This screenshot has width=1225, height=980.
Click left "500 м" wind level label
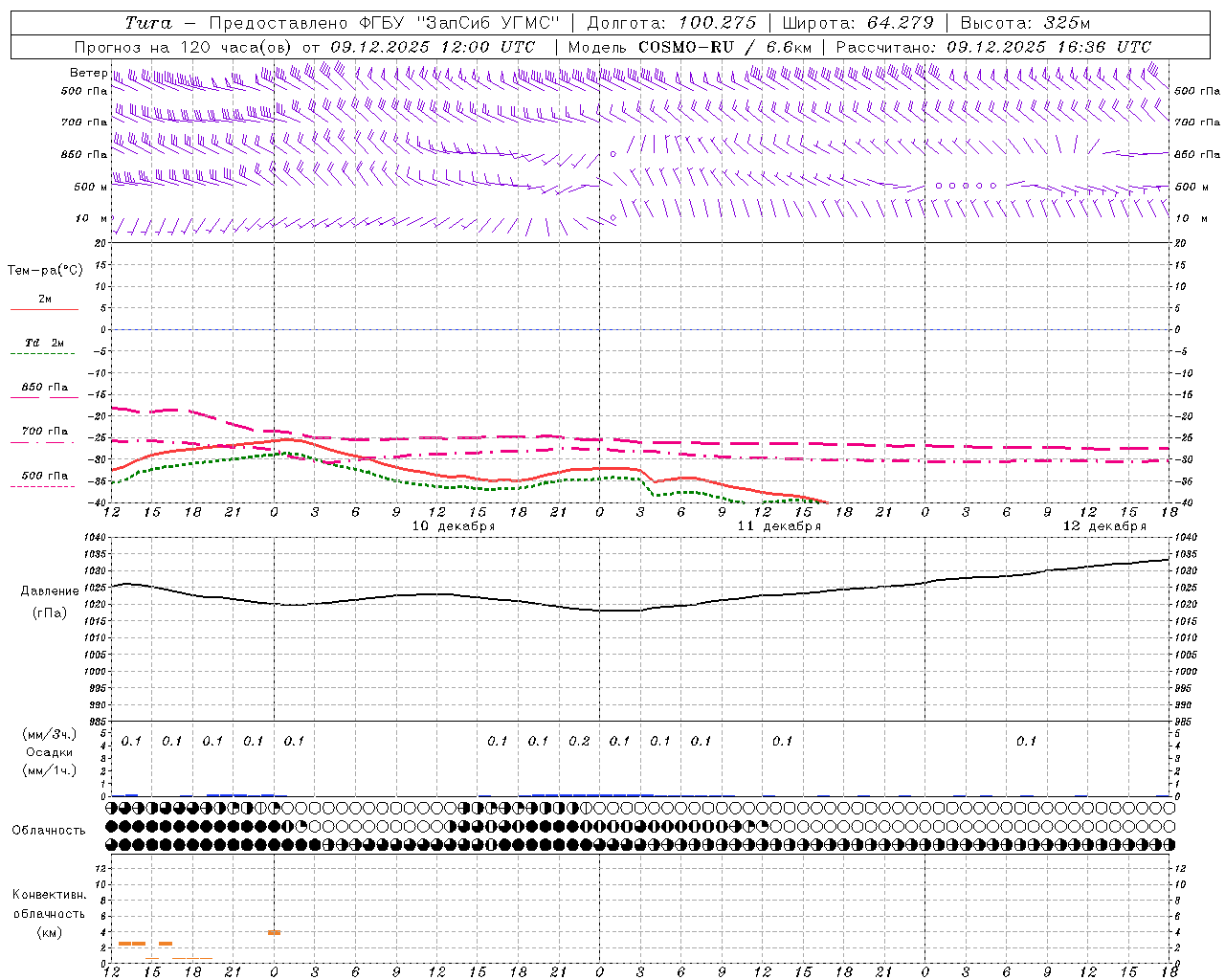[91, 187]
